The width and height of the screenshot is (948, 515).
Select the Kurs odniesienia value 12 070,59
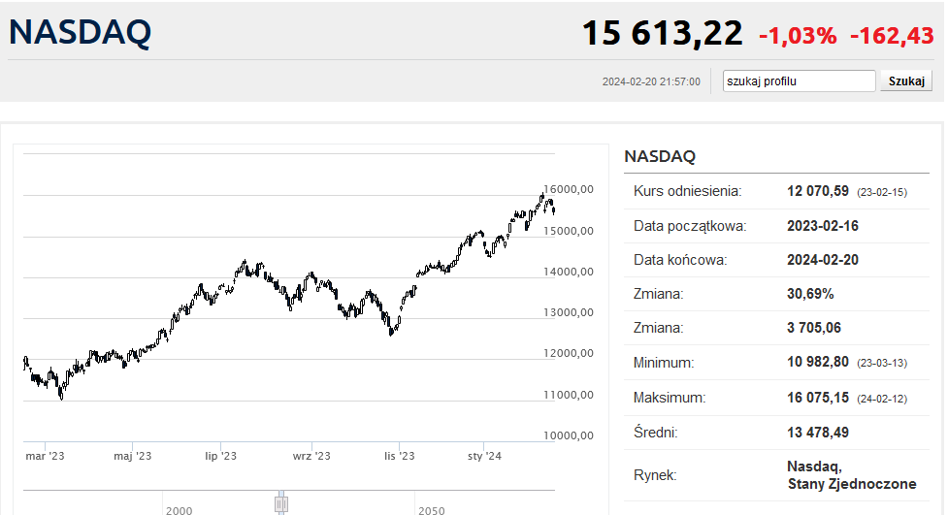tap(817, 191)
